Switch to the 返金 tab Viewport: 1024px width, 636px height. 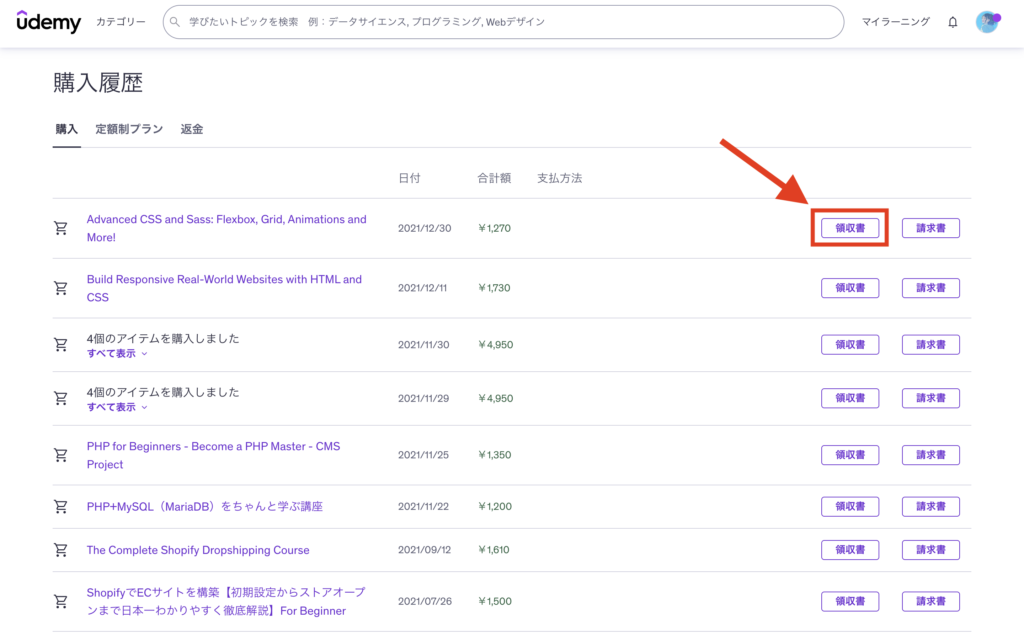tap(192, 129)
